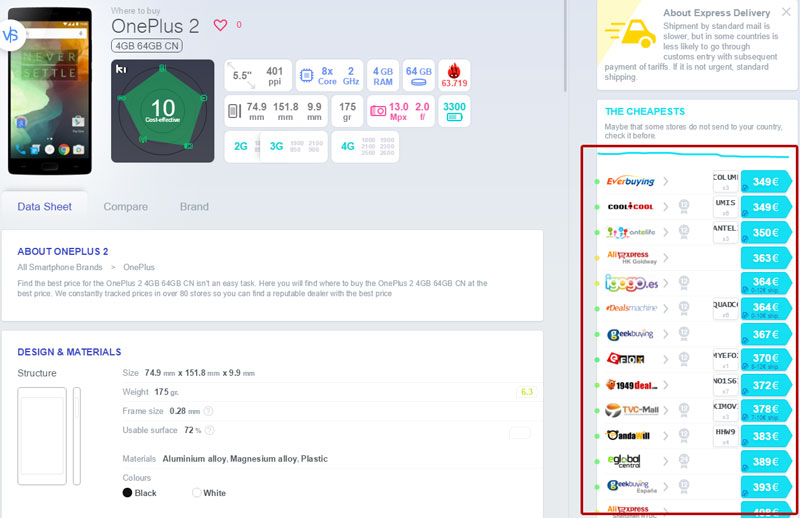Open the cost-effective score radar chart
This screenshot has width=800, height=518.
163,111
